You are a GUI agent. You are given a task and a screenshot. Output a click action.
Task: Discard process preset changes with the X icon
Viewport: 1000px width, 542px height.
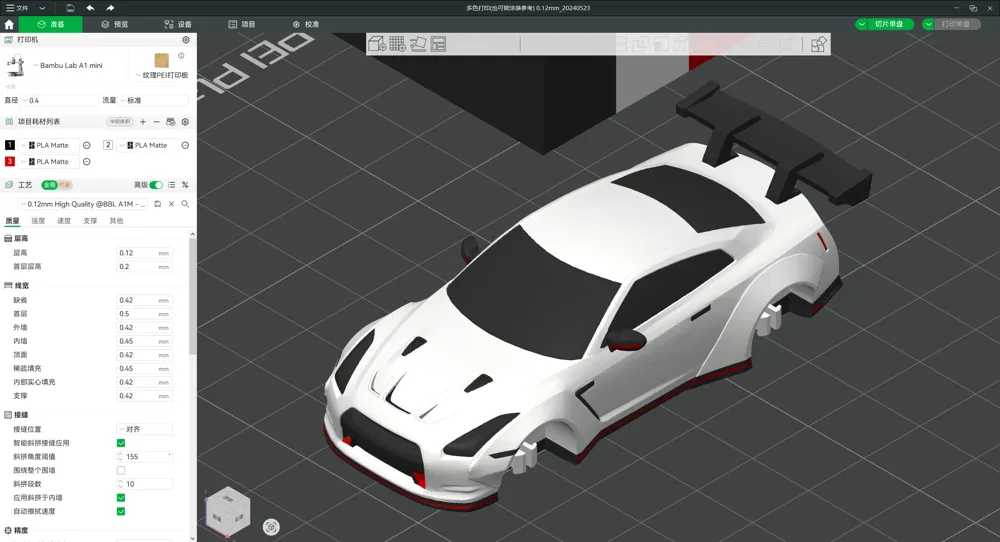point(171,204)
